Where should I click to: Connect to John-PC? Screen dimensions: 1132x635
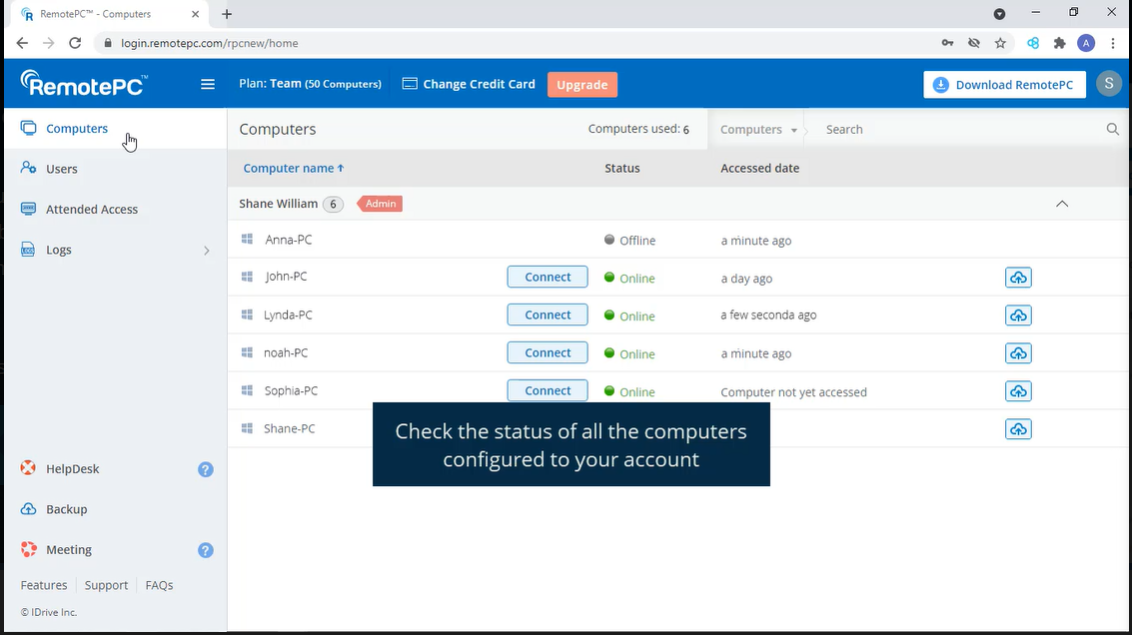pos(547,277)
